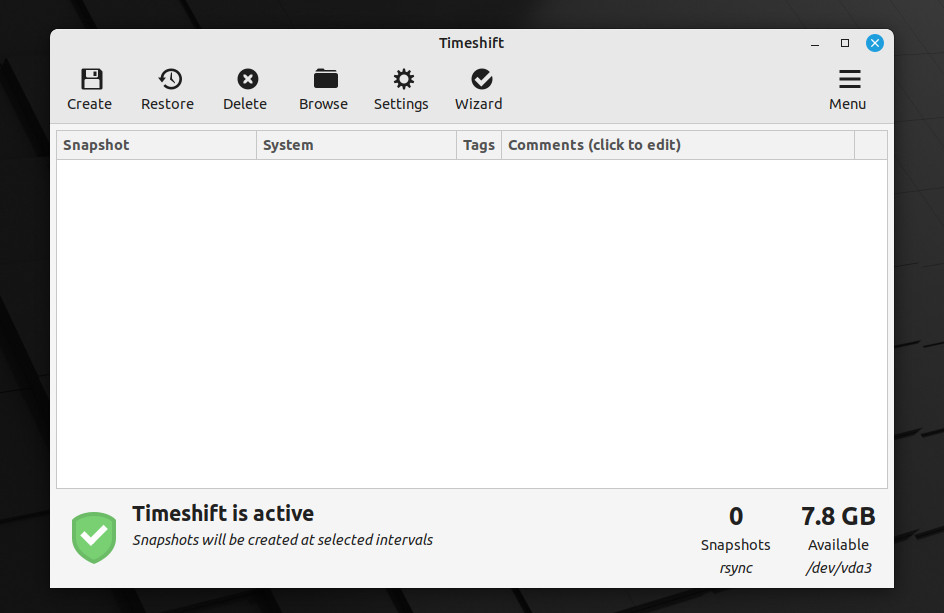944x613 pixels.
Task: Open Settings using the gear icon
Action: [x=403, y=79]
